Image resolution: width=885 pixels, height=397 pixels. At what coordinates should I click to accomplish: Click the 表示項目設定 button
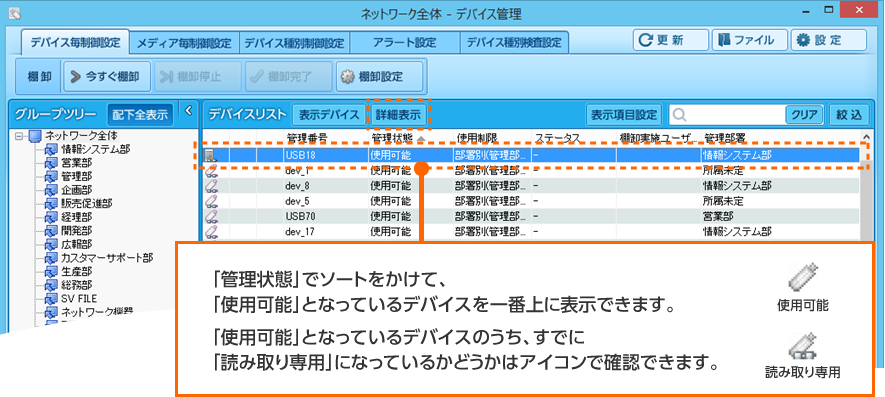(624, 115)
